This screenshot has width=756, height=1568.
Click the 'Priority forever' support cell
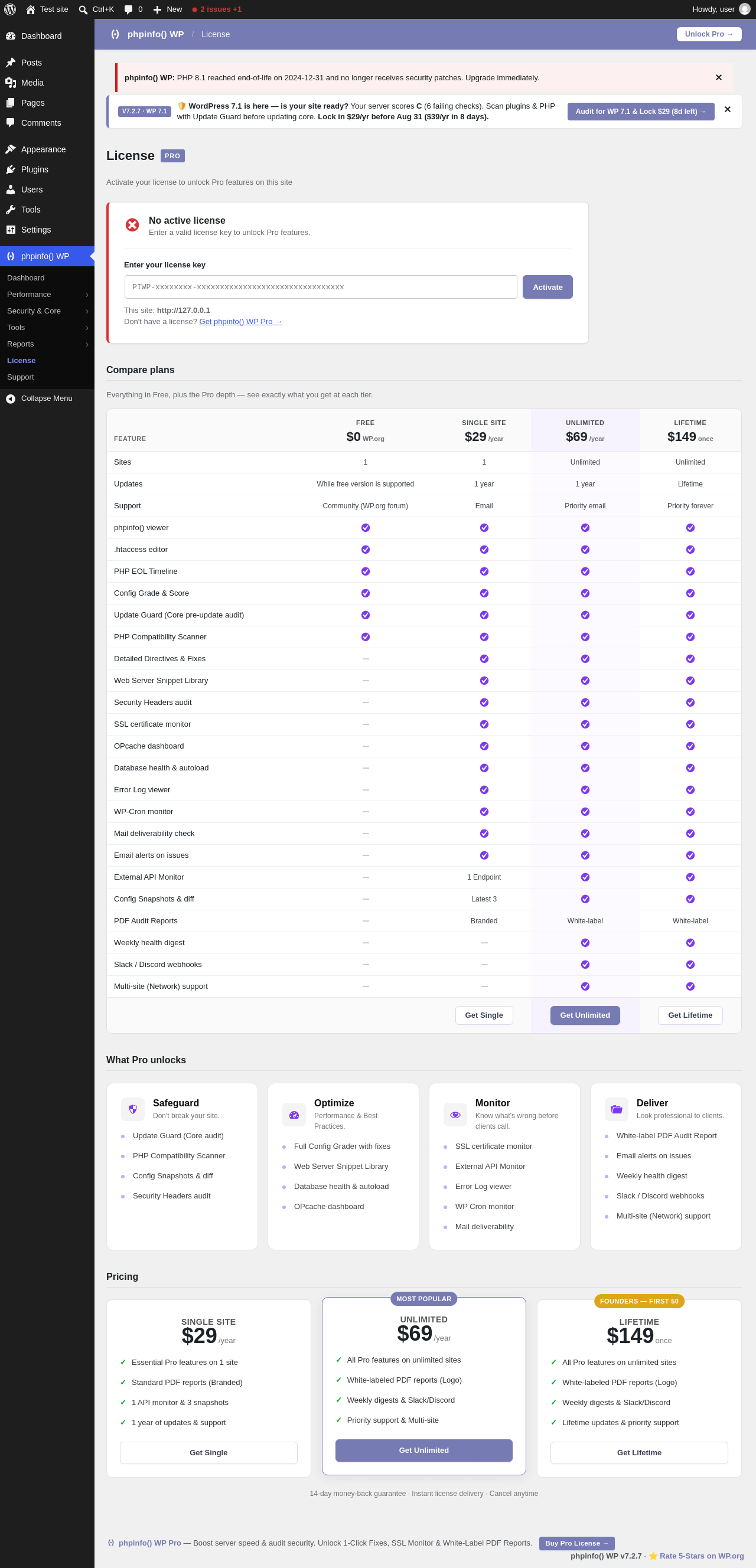tap(690, 506)
